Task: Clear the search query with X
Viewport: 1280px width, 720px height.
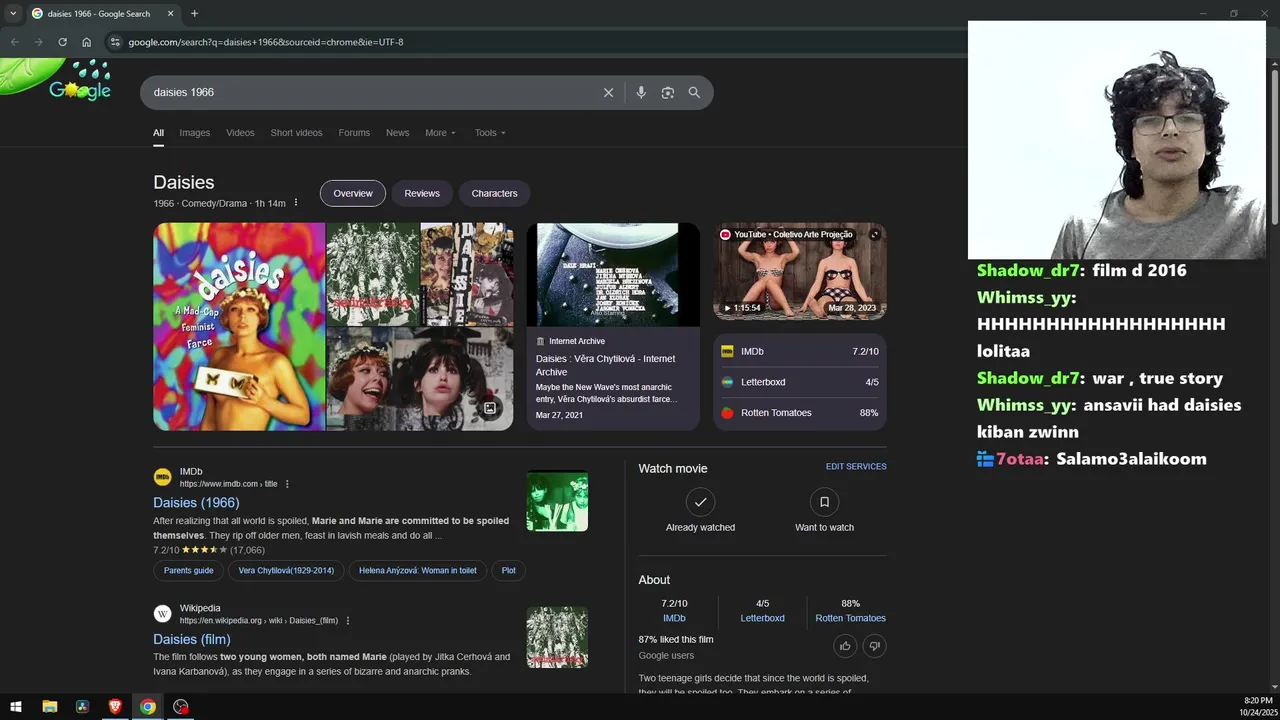Action: (x=608, y=92)
